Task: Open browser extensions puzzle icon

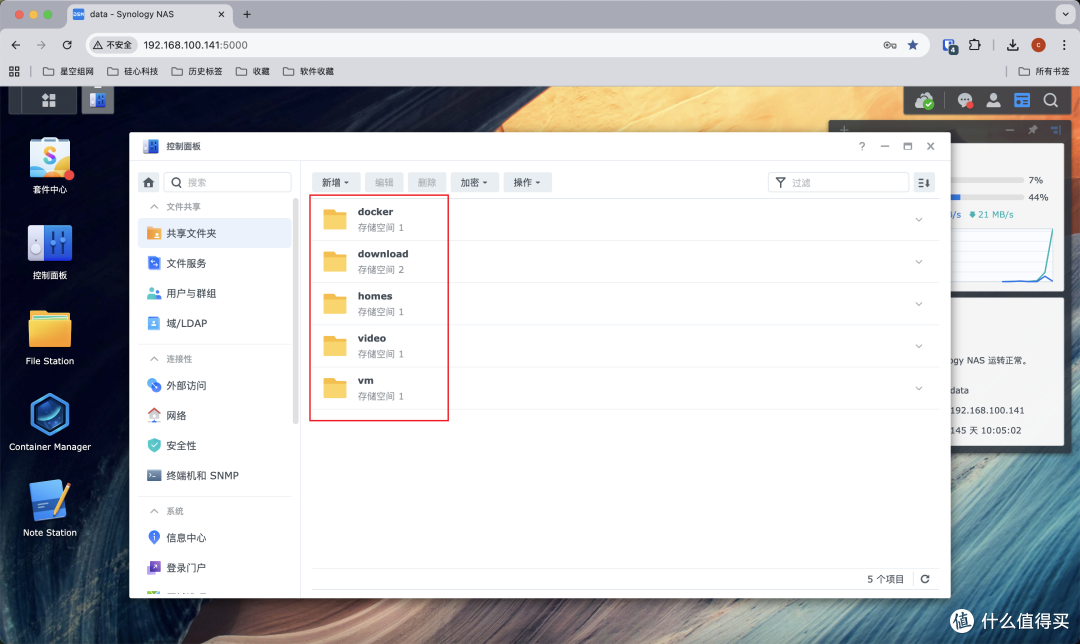Action: click(x=974, y=45)
